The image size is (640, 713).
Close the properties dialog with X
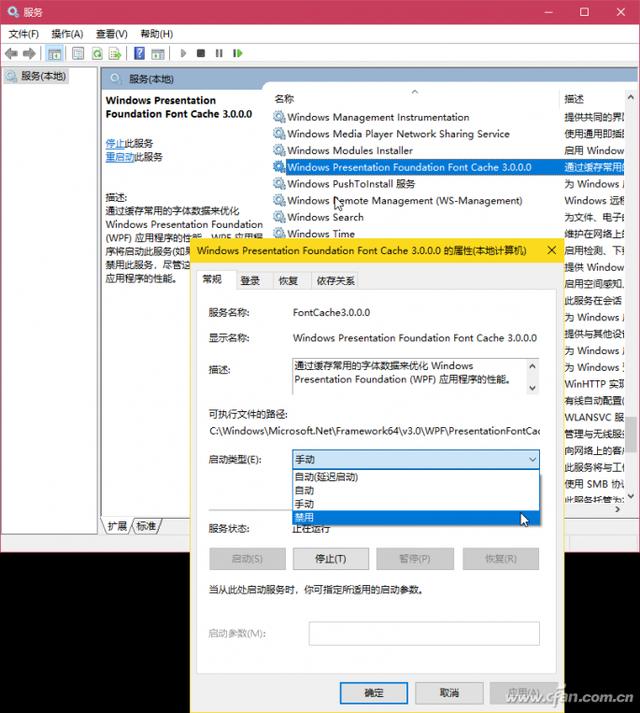[552, 251]
